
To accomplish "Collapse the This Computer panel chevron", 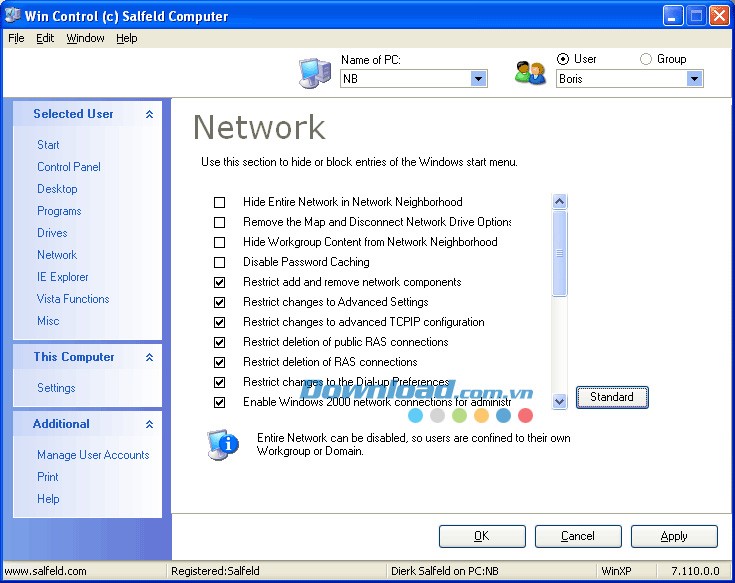I will (149, 358).
